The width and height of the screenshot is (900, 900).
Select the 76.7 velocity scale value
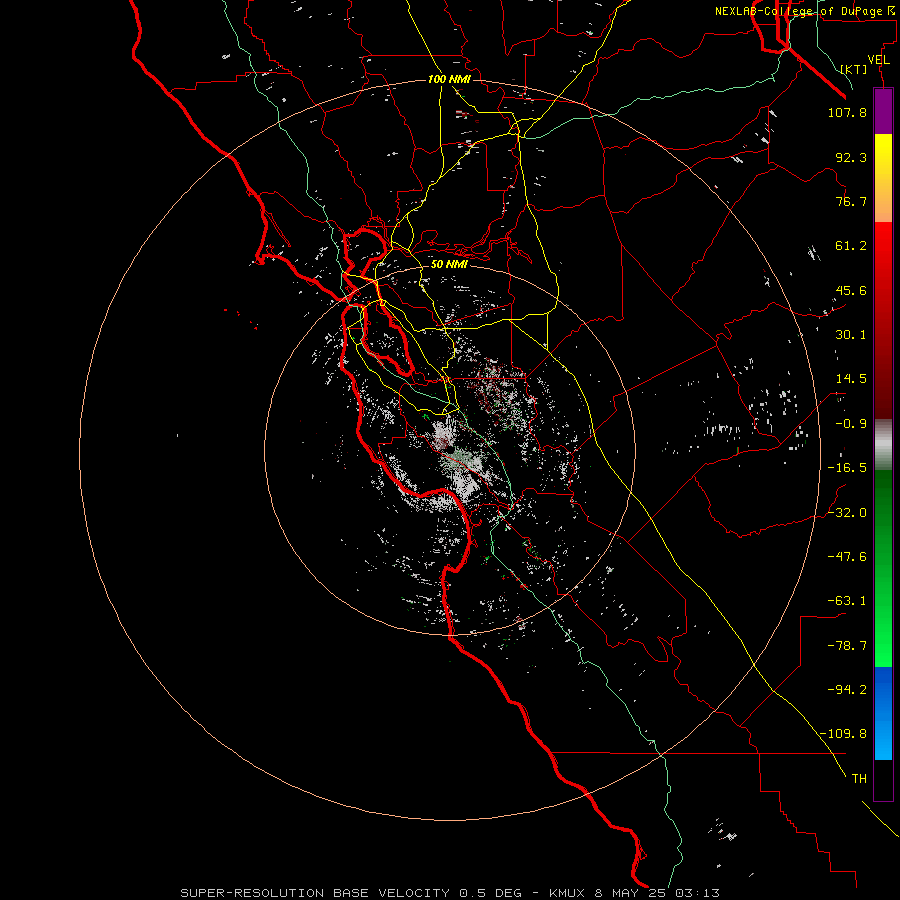(x=851, y=201)
